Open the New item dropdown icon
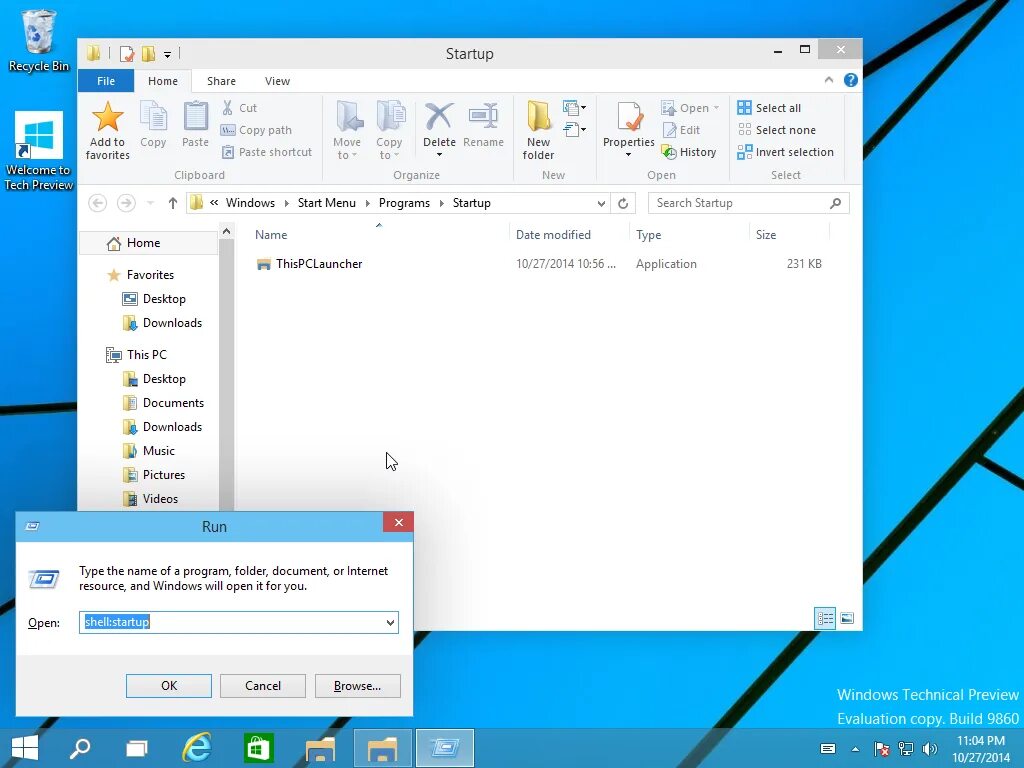 pyautogui.click(x=574, y=107)
